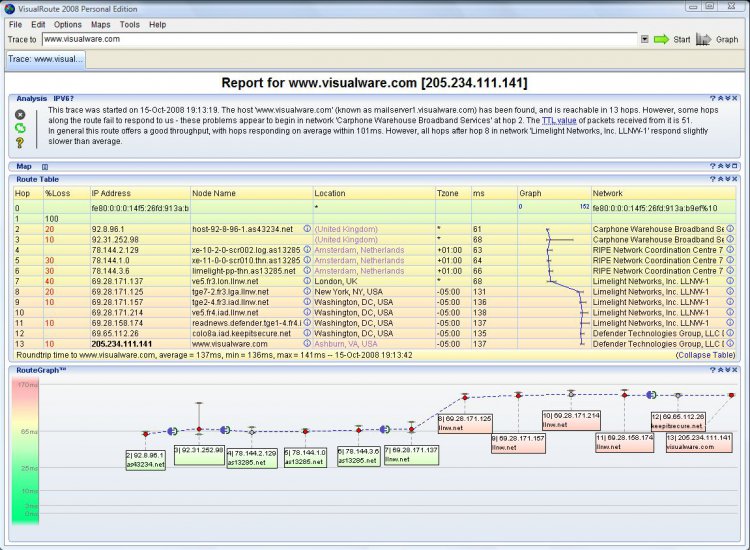Click the RouteGraph help question icon
This screenshot has height=550, width=750.
click(712, 370)
